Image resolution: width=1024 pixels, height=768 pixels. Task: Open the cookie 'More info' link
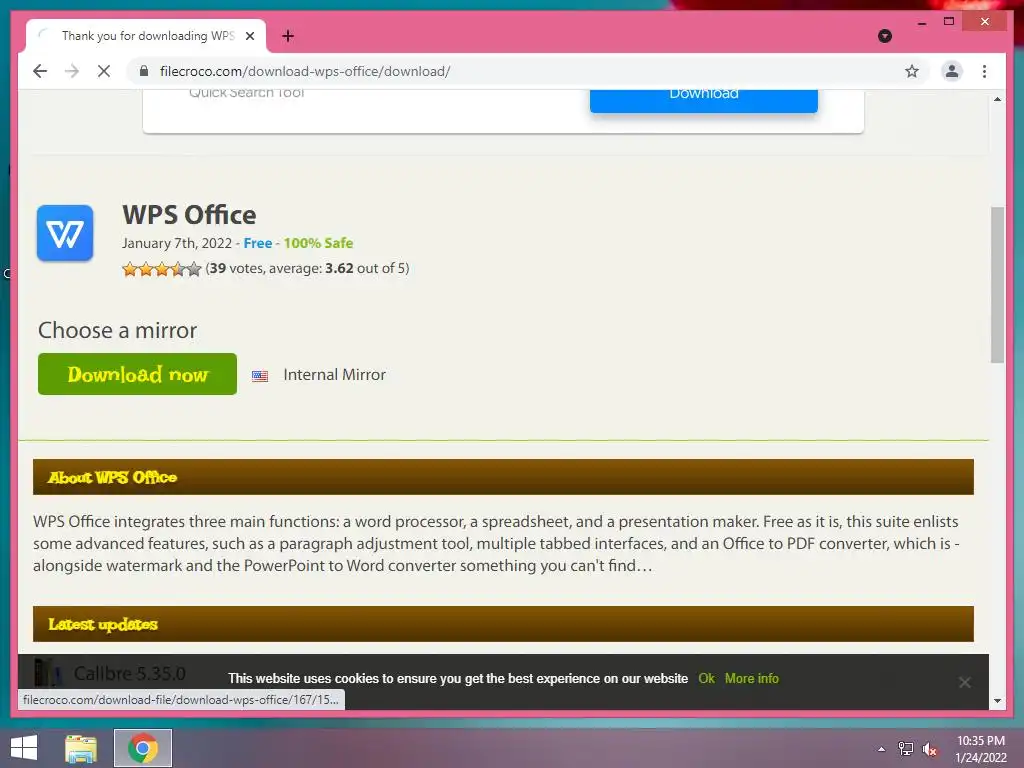(x=752, y=679)
